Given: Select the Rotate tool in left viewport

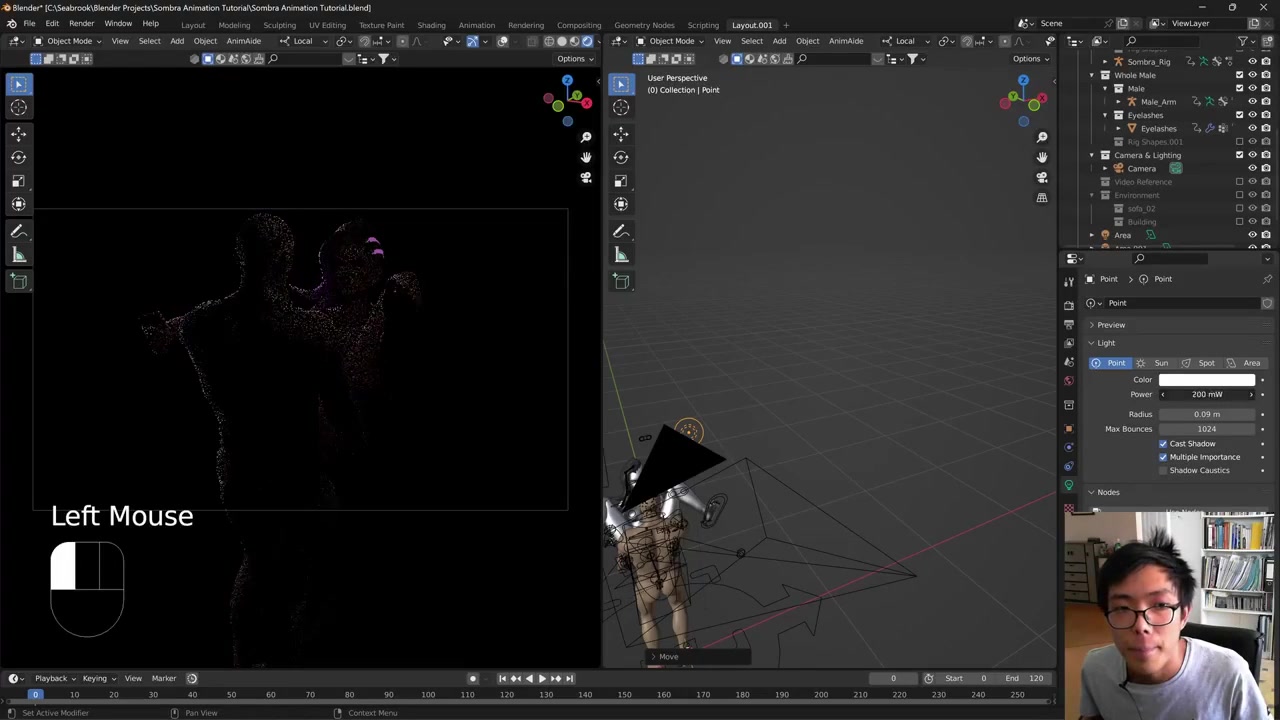Looking at the screenshot, I should (x=19, y=157).
